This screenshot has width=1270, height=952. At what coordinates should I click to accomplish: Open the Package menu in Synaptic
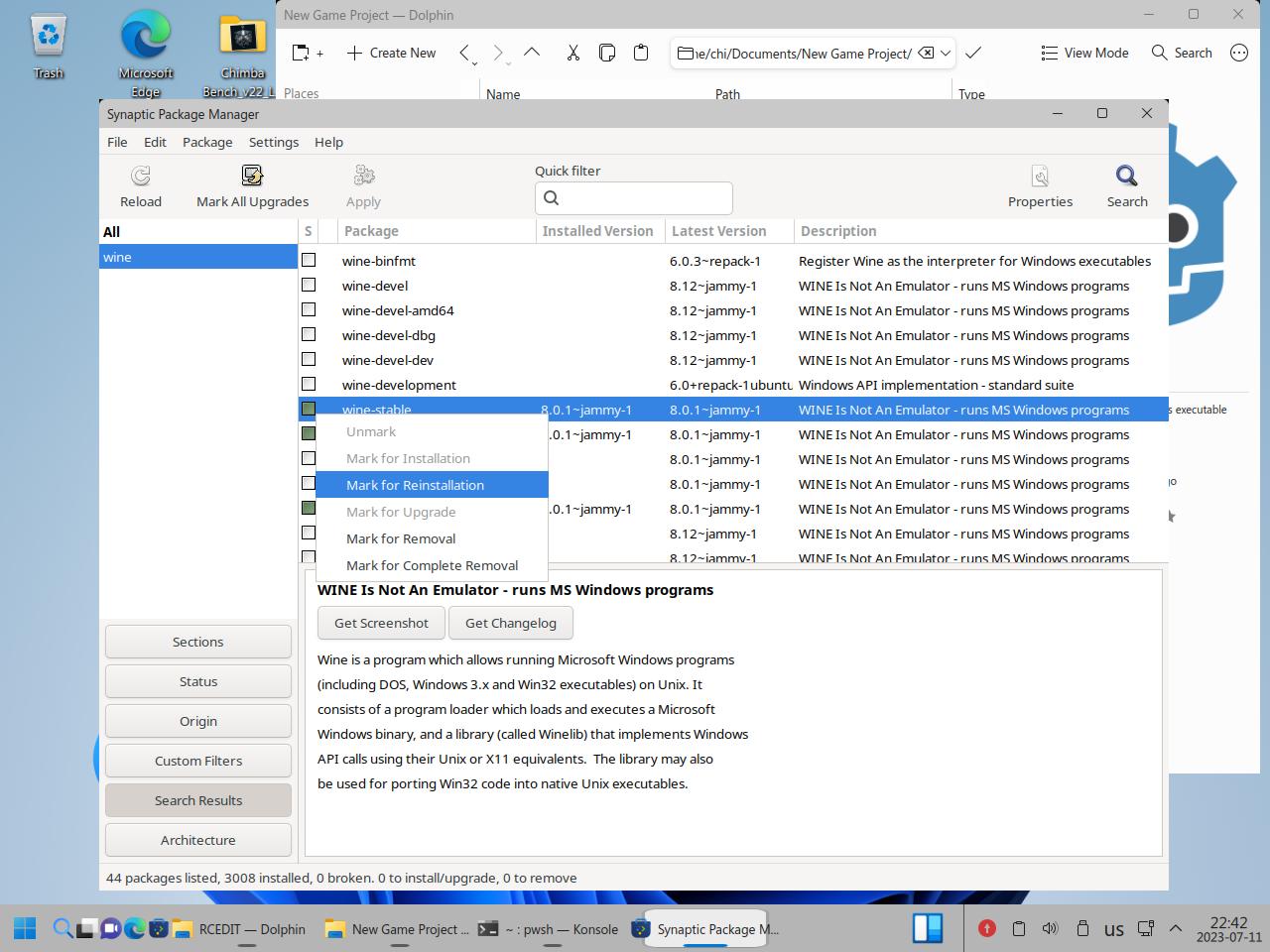(x=207, y=142)
